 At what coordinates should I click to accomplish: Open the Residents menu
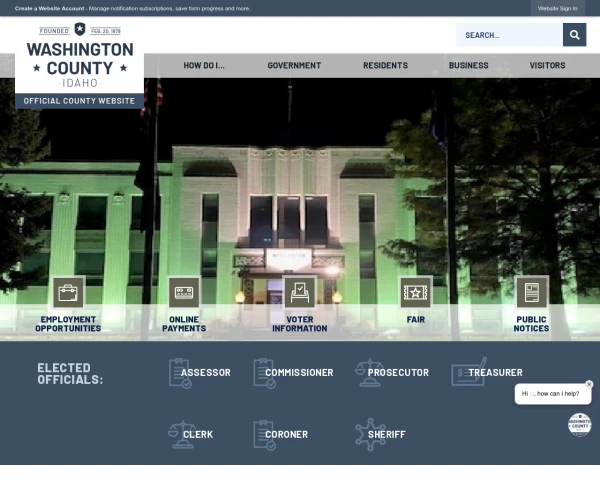385,65
